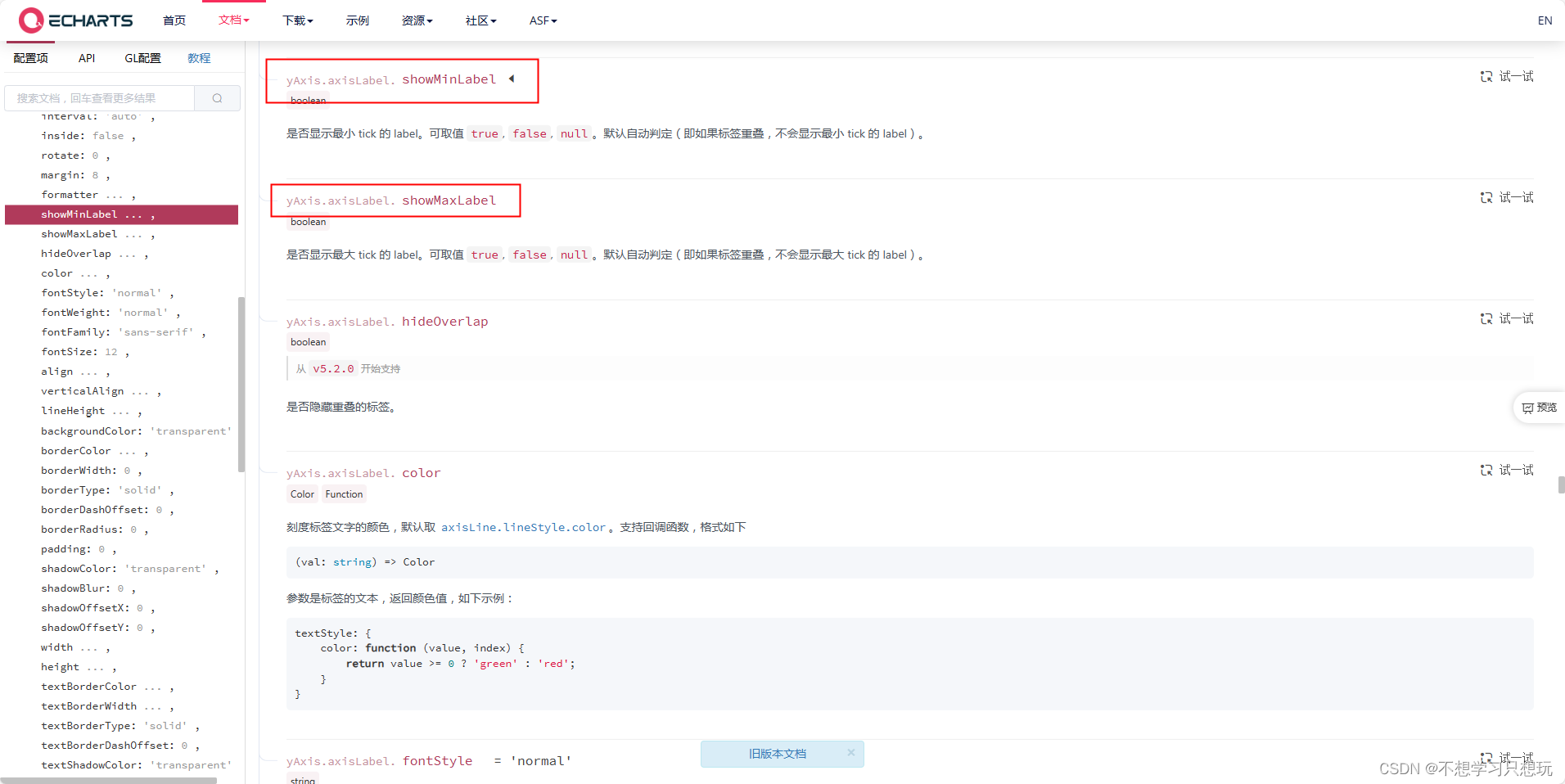Follow the axisLine.lineStyle.color link
The image size is (1565, 784).
click(x=523, y=528)
